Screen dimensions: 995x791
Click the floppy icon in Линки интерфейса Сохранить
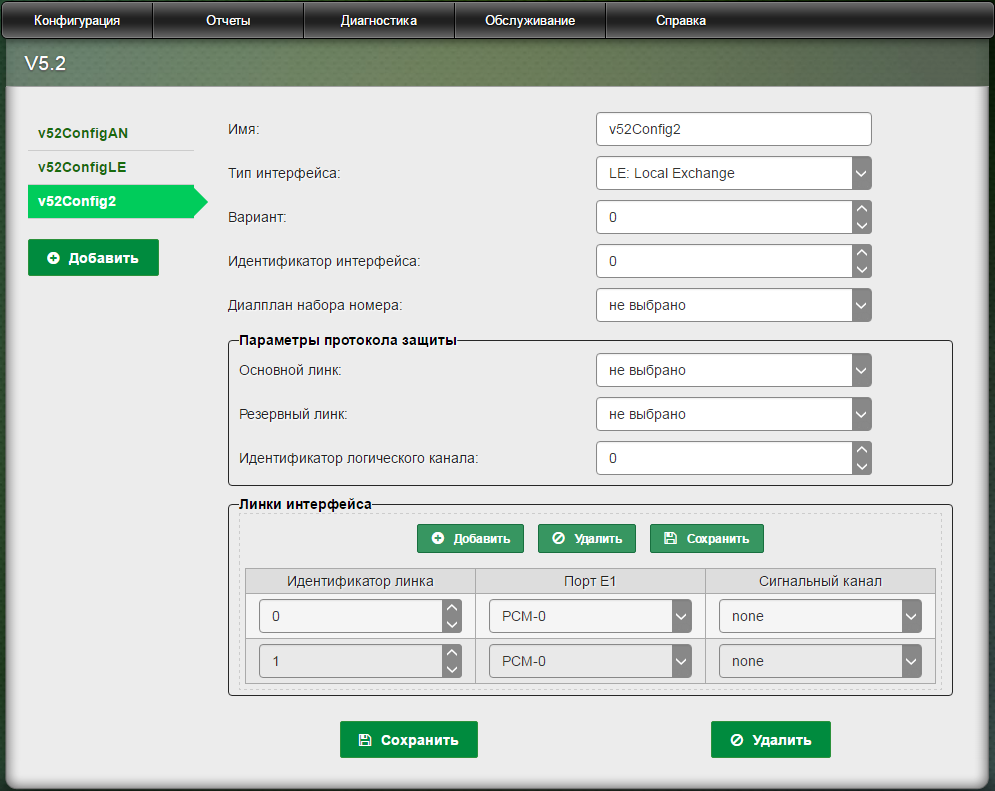click(670, 539)
